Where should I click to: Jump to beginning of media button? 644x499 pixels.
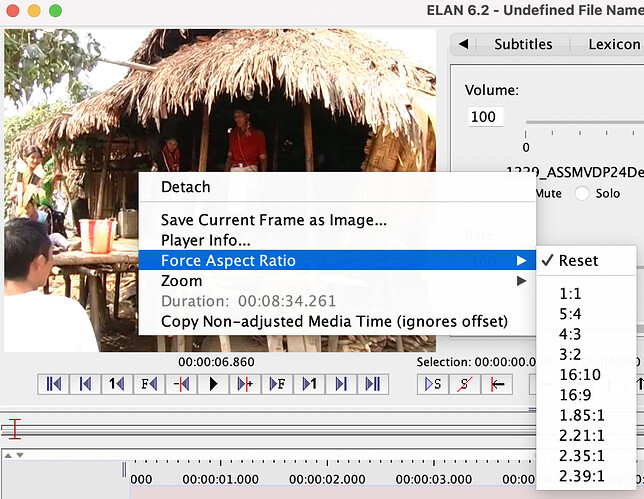(52, 384)
